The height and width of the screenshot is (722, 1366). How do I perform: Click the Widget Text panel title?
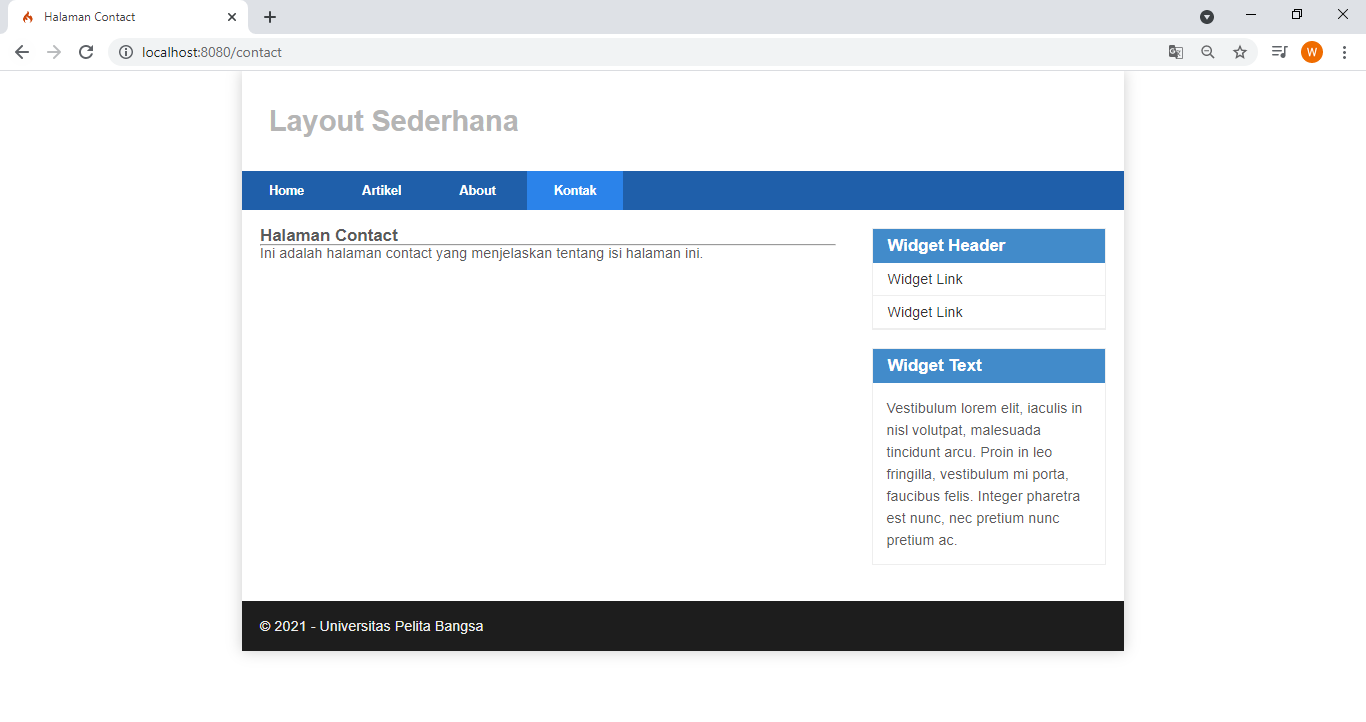934,365
